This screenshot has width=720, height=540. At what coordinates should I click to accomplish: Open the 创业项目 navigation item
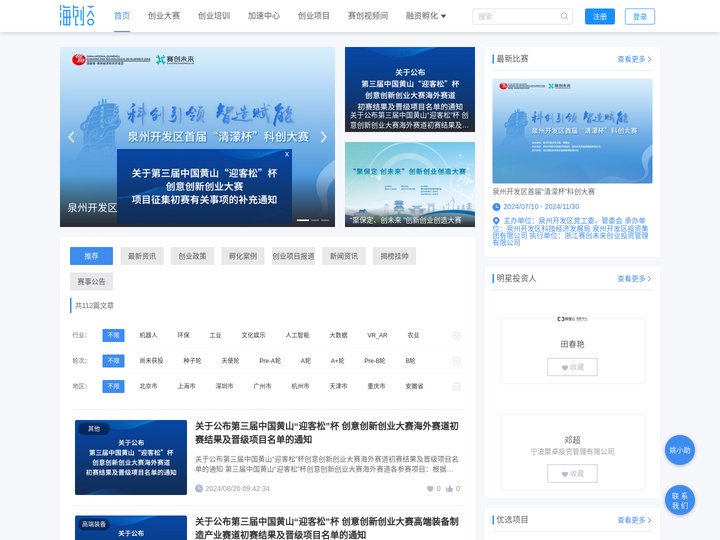tap(314, 16)
